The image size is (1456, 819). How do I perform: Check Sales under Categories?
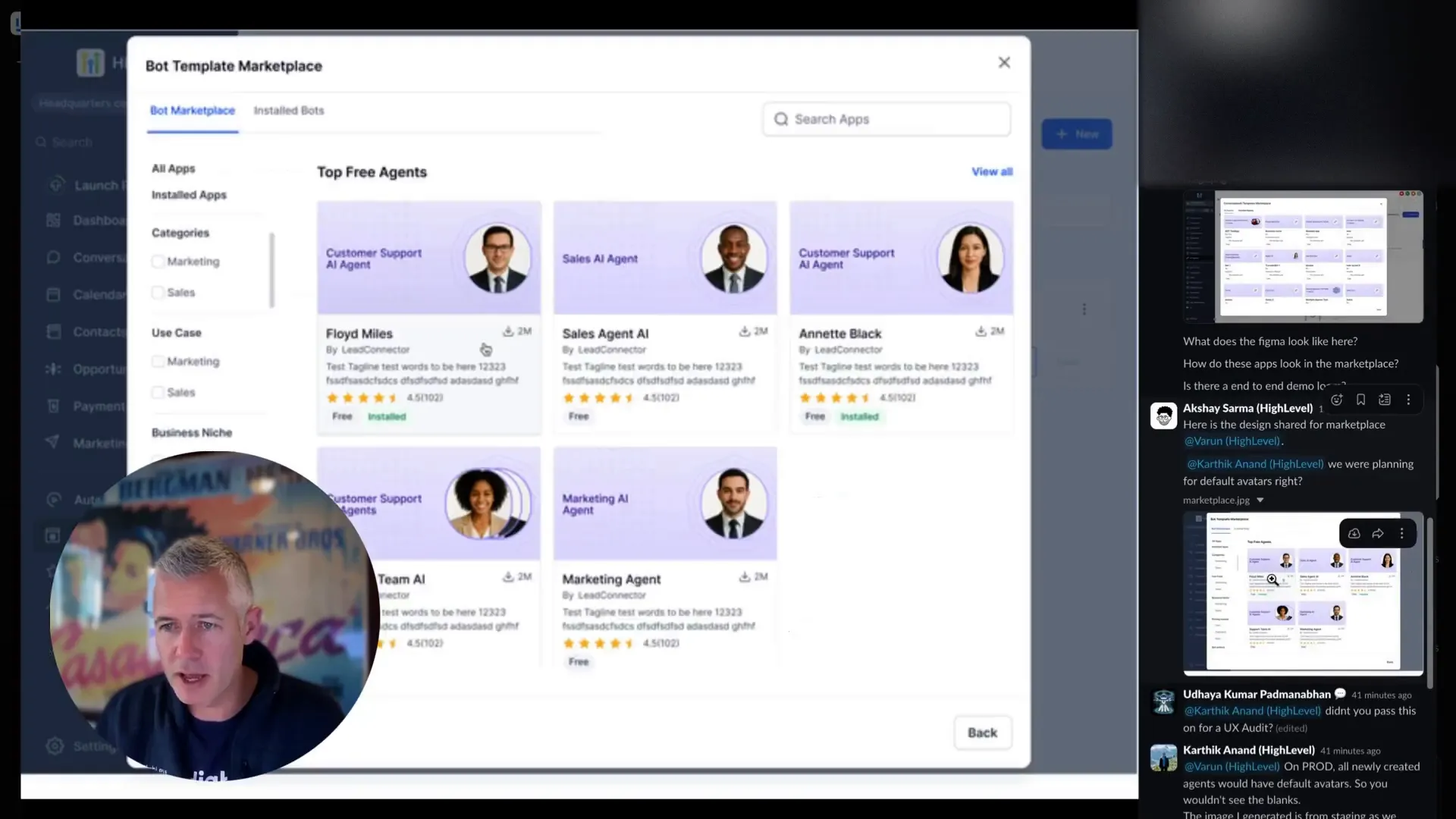(x=158, y=293)
